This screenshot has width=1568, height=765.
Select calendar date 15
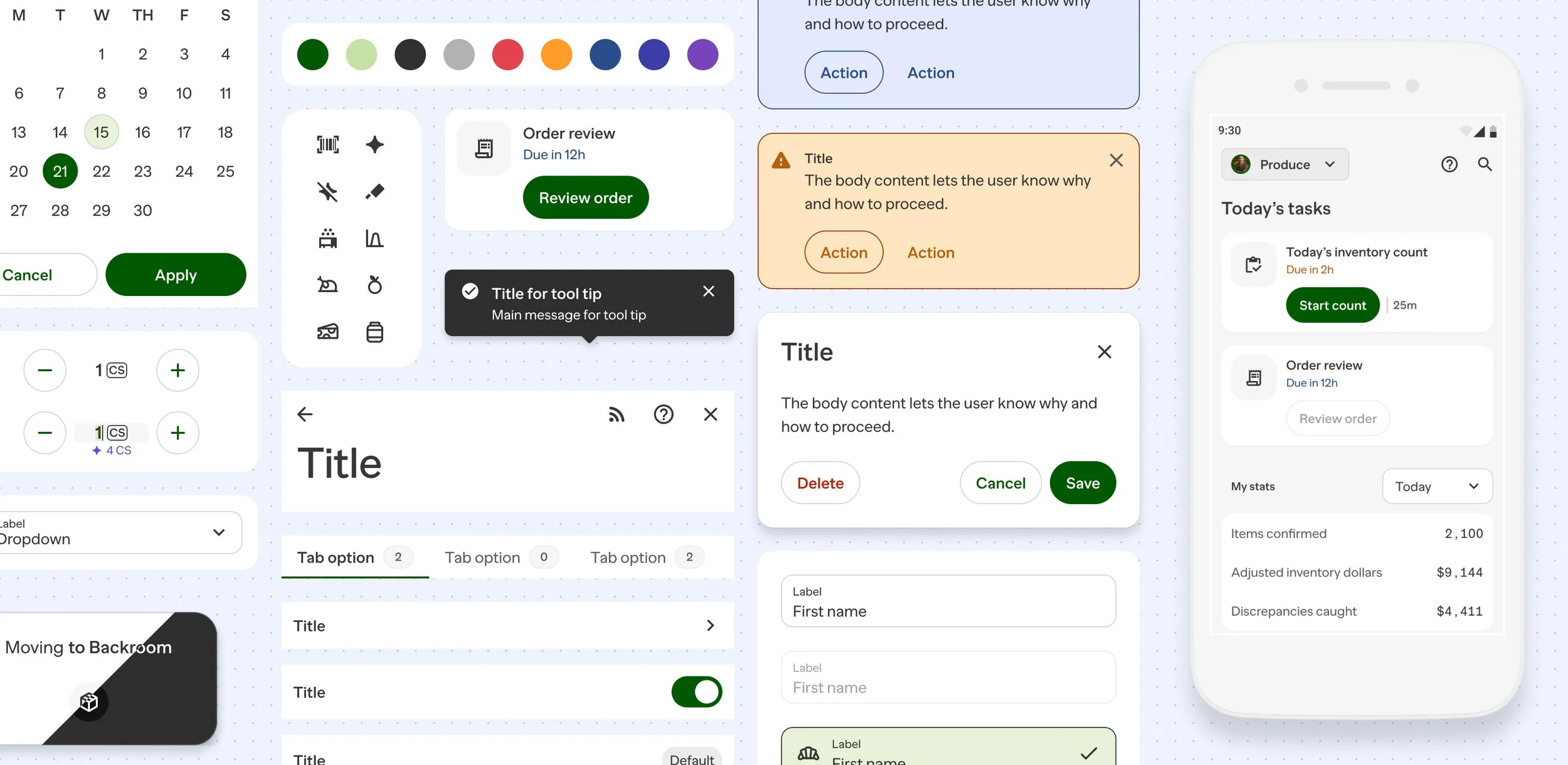(x=101, y=132)
